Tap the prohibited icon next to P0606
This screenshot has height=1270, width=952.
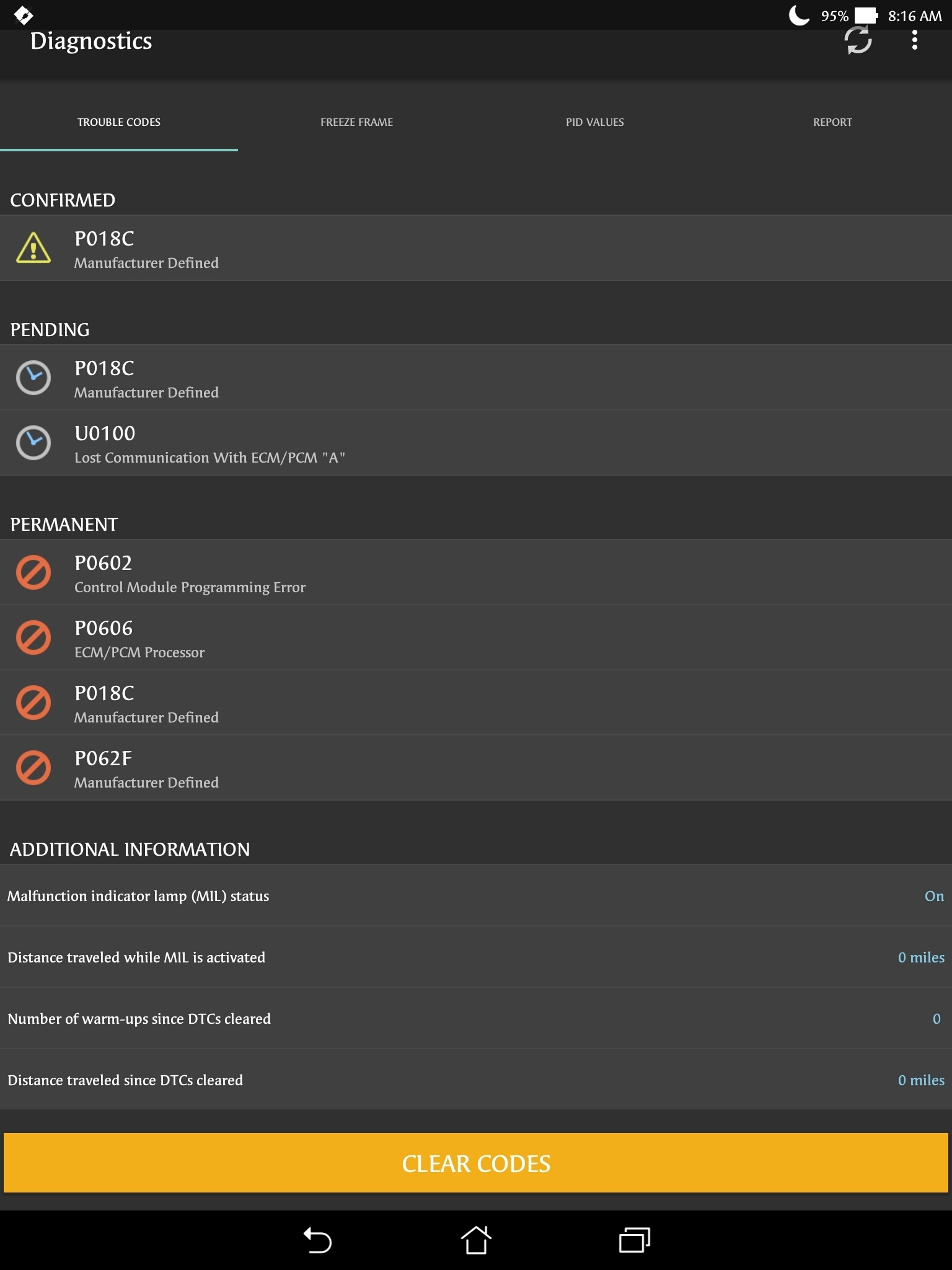[33, 637]
